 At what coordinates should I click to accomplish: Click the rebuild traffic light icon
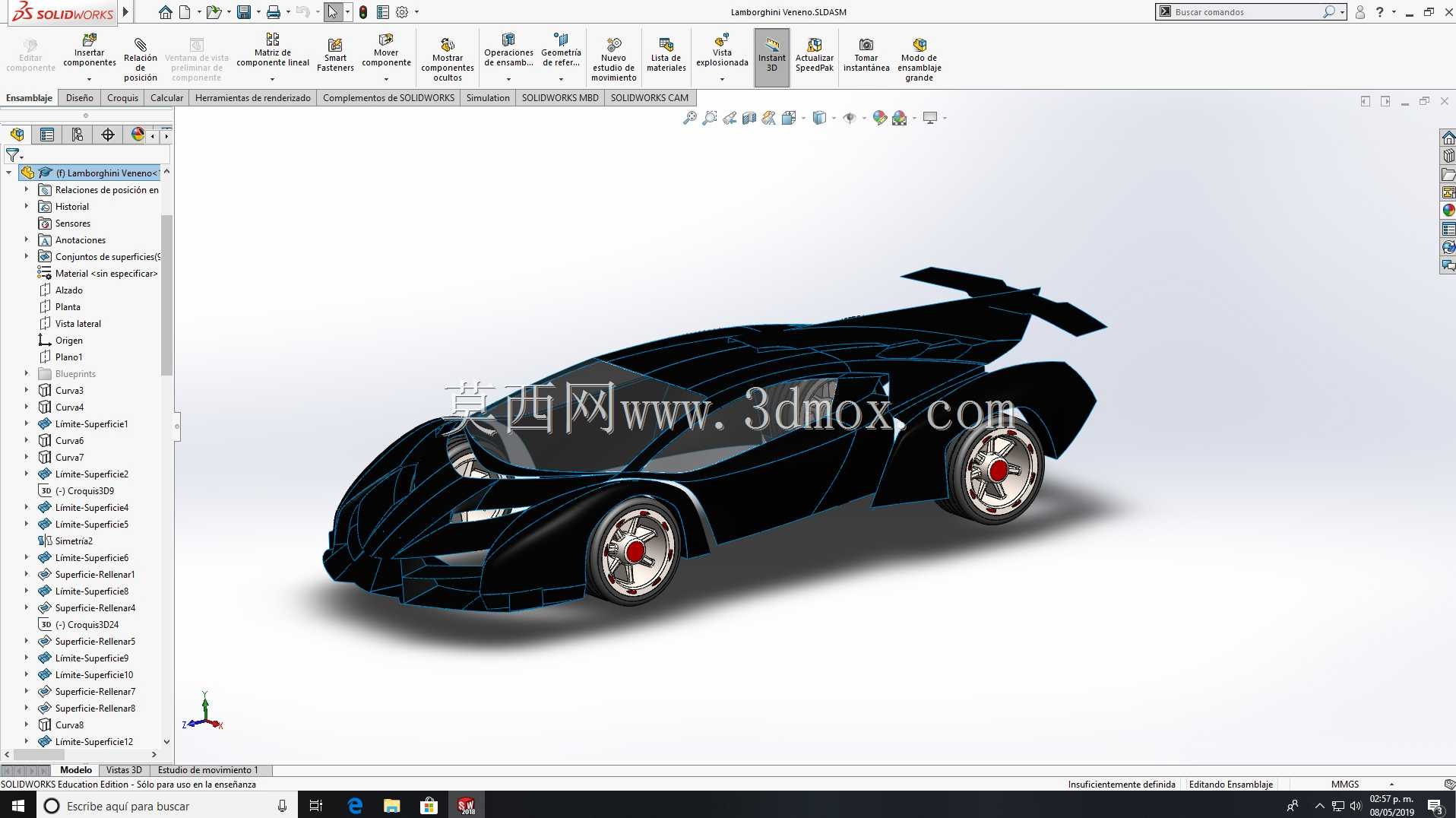coord(363,12)
